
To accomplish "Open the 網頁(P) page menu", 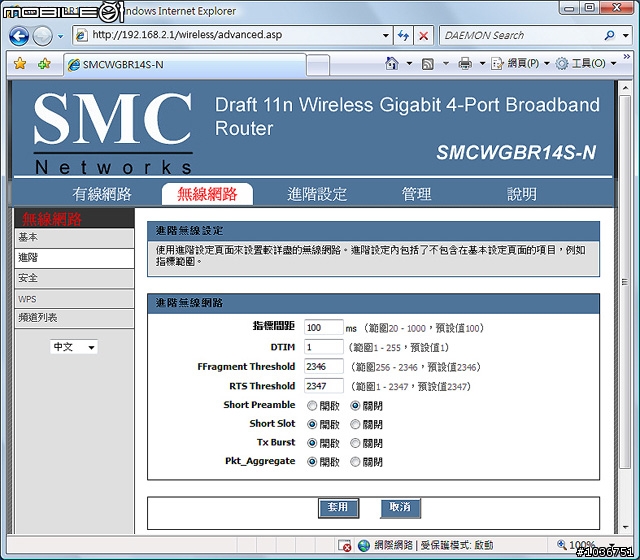I will click(x=520, y=63).
